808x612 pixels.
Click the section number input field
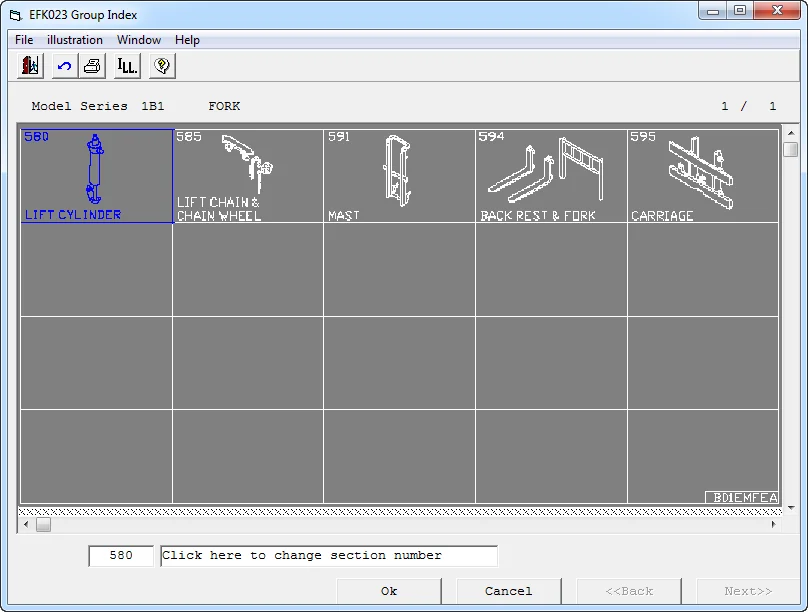pyautogui.click(x=121, y=556)
